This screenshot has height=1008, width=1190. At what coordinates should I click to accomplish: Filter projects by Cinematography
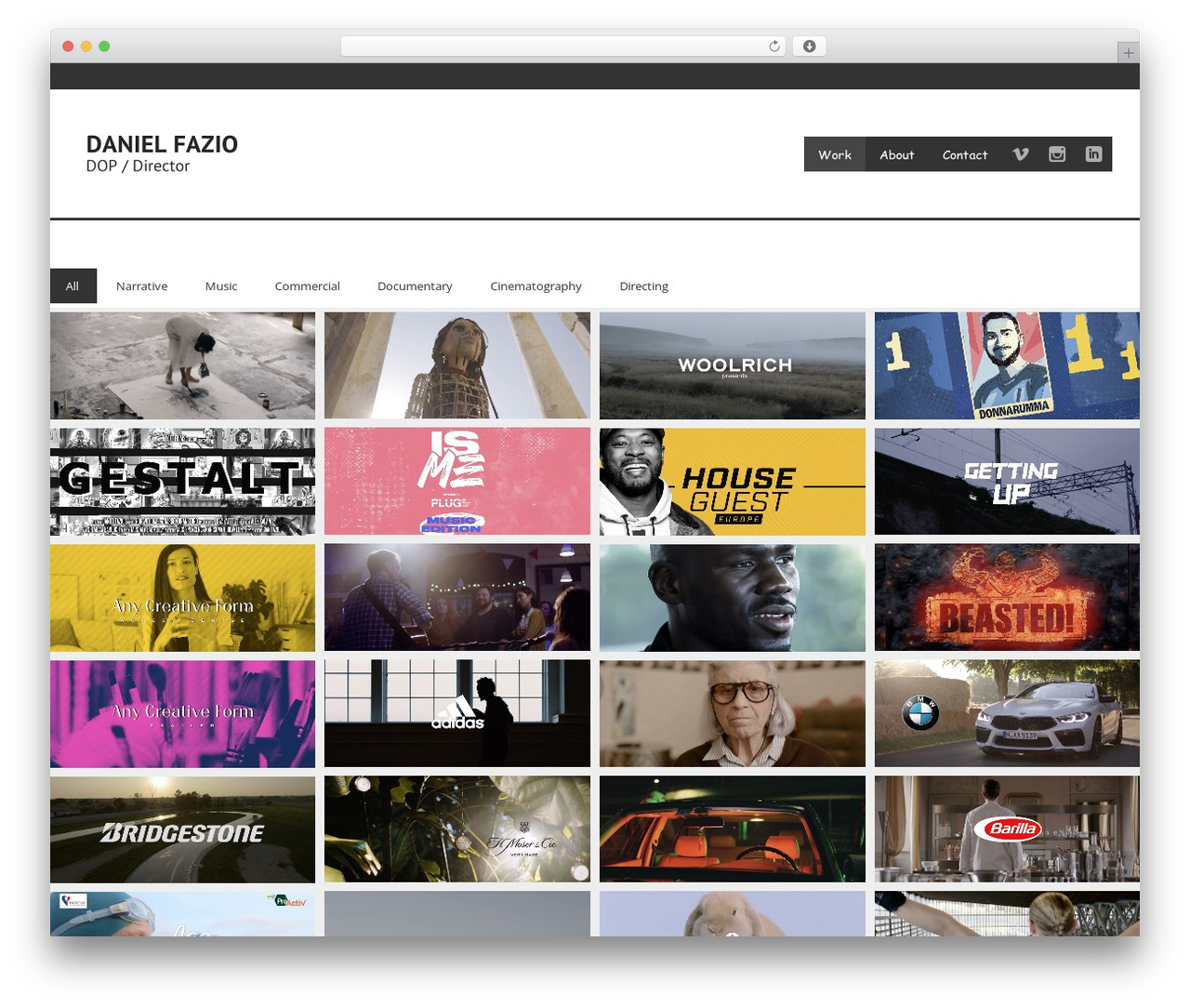(536, 286)
